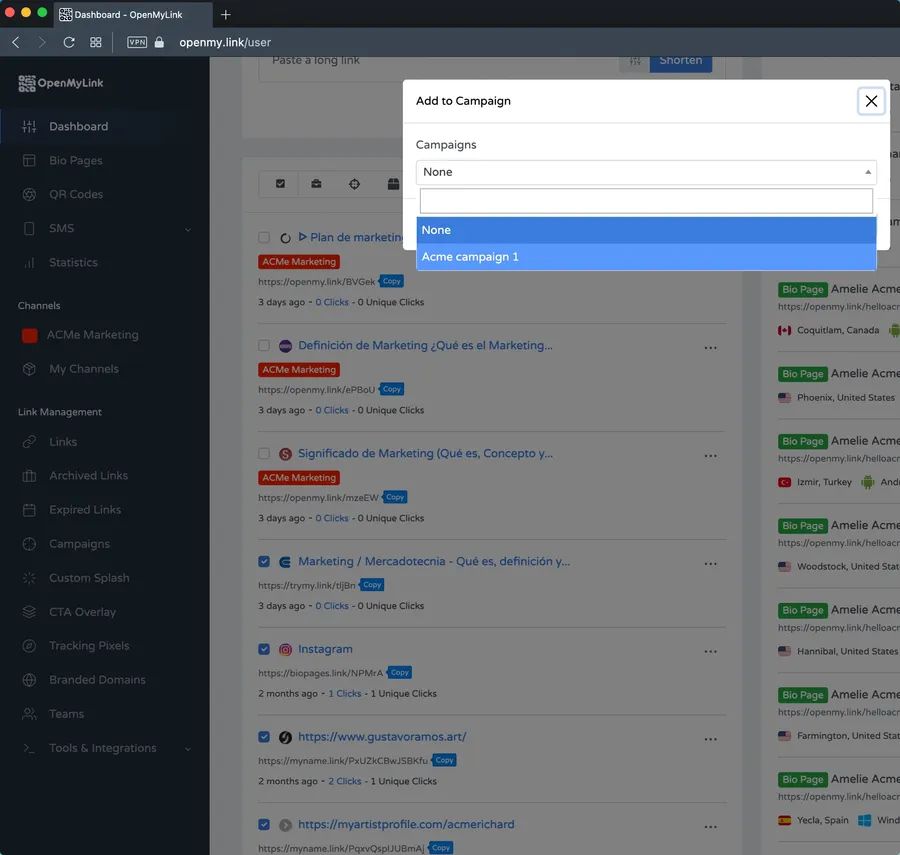Tick checkbox for Significado de Marketing link
The image size is (900, 855).
[x=264, y=453]
